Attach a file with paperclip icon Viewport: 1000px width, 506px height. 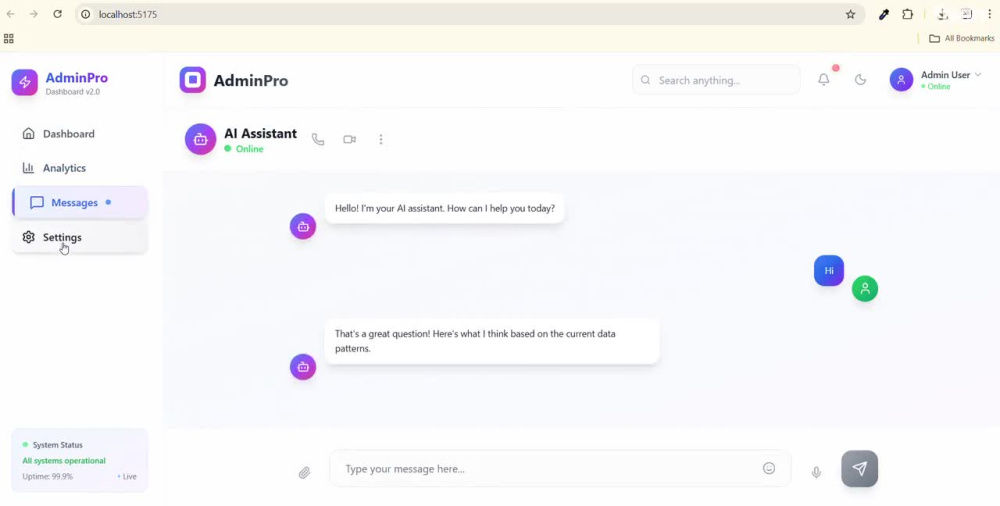click(304, 473)
